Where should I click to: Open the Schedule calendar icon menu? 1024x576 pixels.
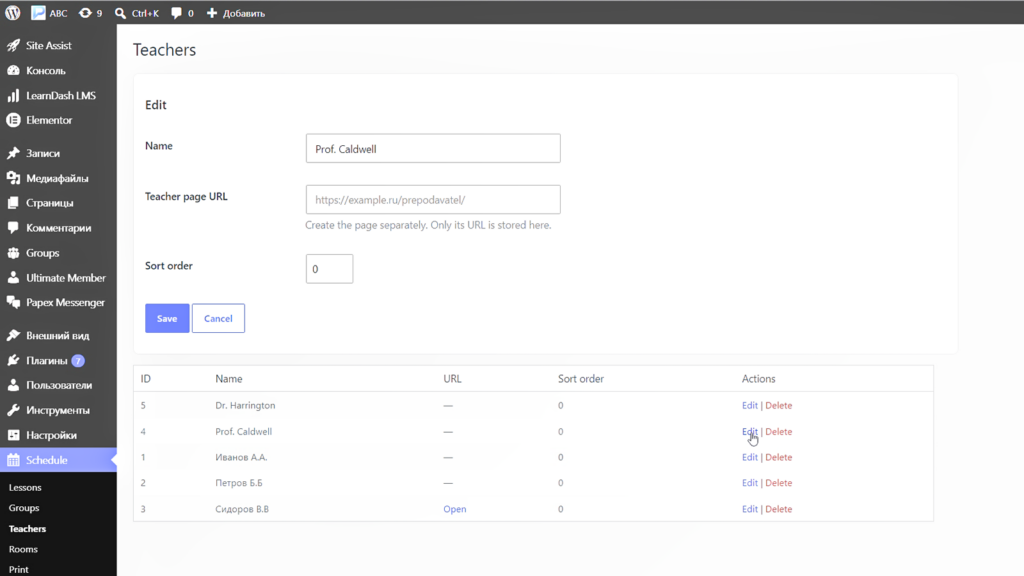tap(13, 460)
